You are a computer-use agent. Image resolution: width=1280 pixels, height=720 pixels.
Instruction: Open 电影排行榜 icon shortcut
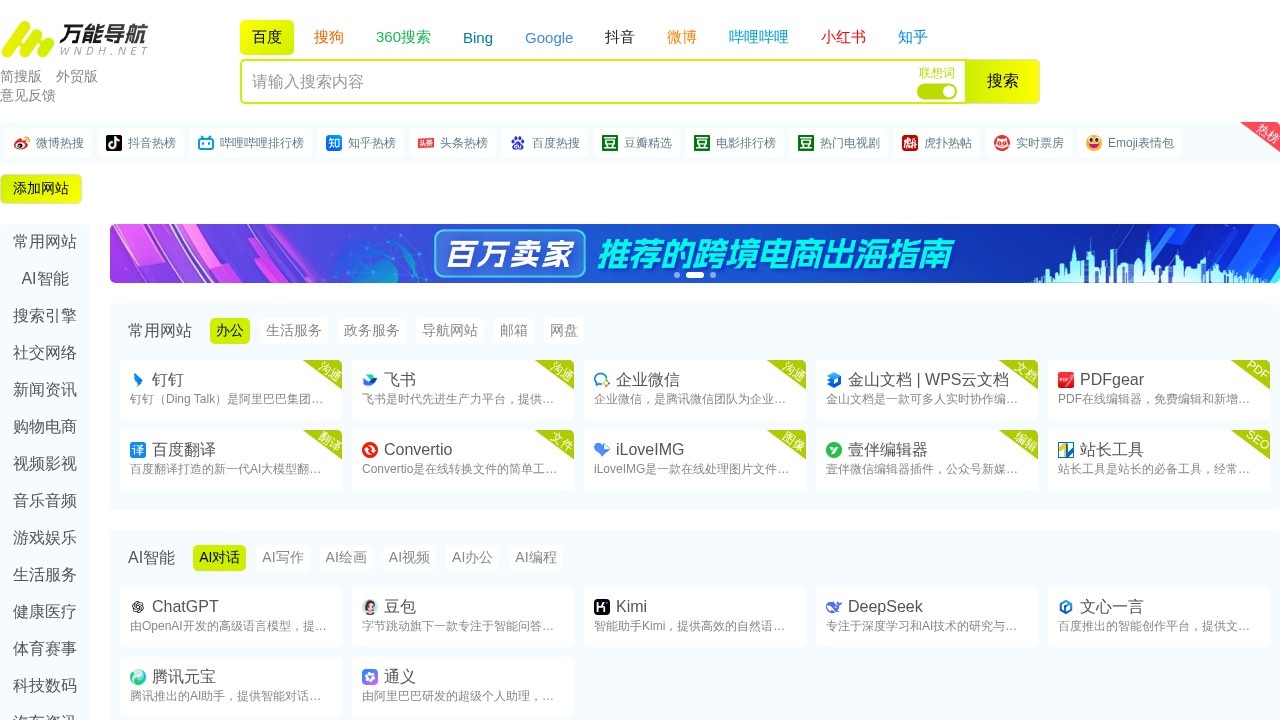click(x=702, y=143)
